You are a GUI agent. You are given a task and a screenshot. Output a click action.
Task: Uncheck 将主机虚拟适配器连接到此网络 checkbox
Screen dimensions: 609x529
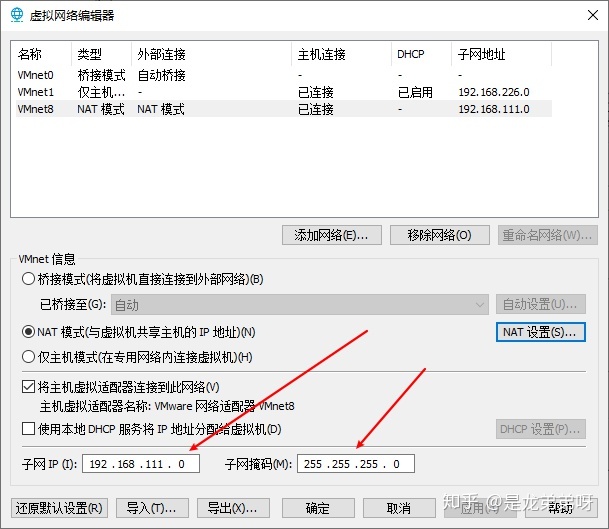28,387
